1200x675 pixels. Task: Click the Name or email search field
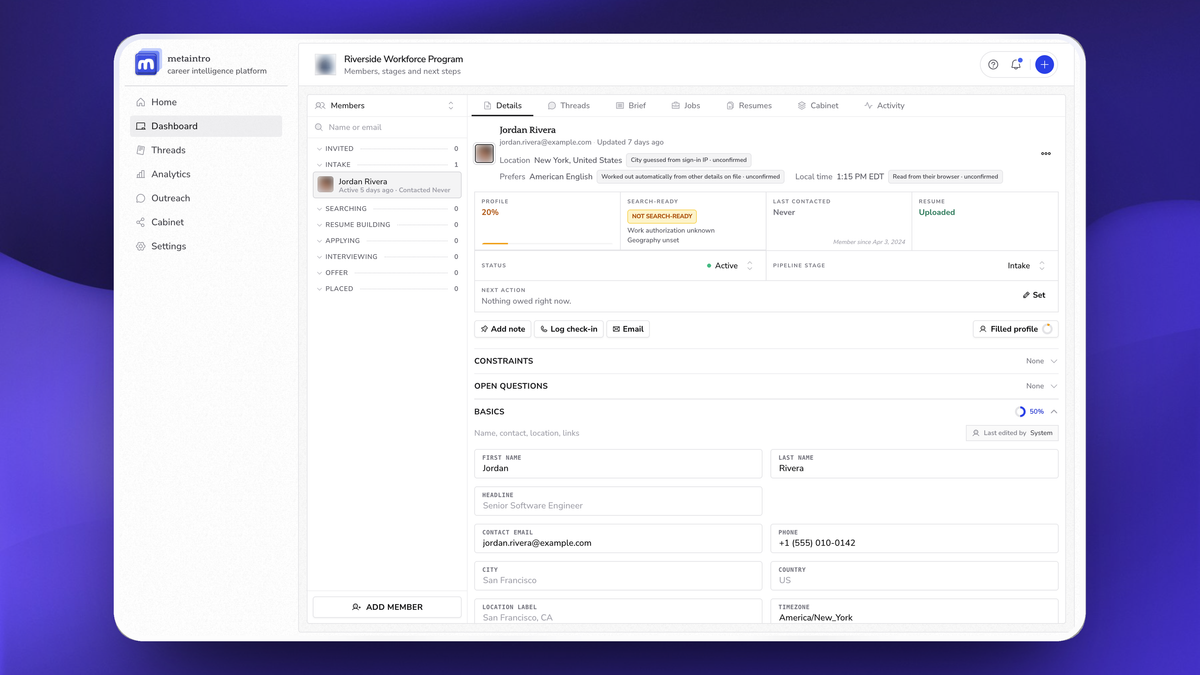point(386,127)
